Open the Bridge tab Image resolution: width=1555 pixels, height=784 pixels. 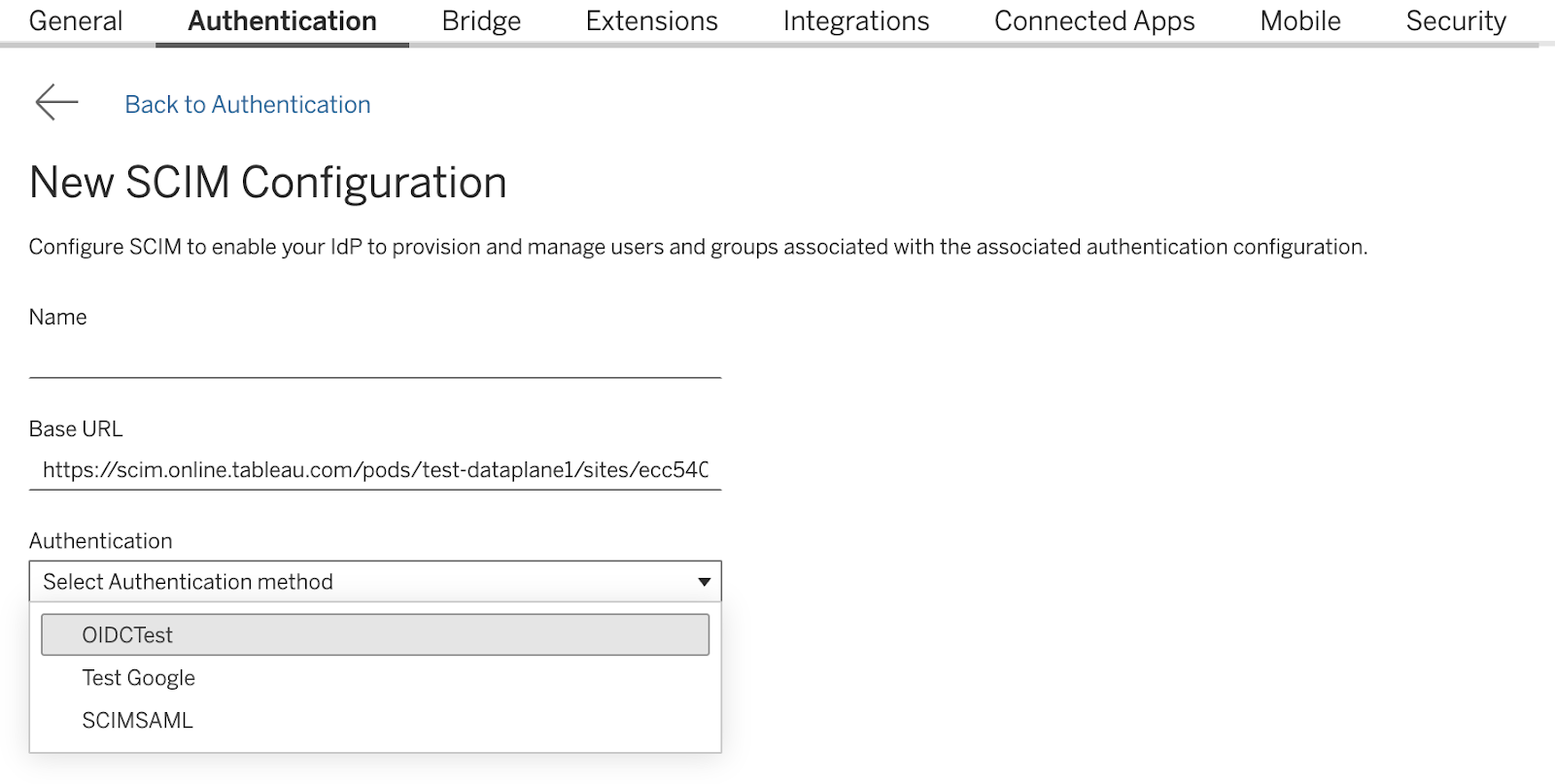[x=481, y=21]
